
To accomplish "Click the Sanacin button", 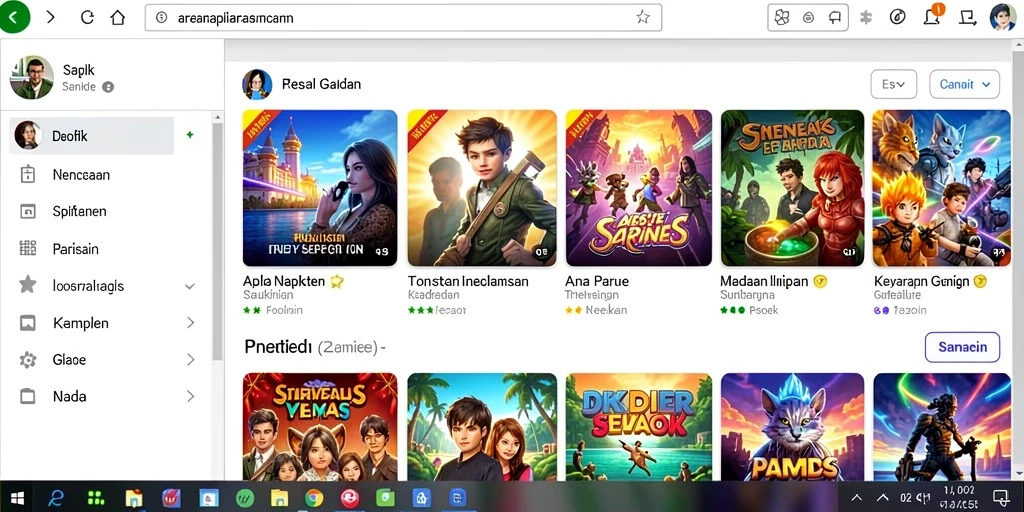I will coord(962,347).
